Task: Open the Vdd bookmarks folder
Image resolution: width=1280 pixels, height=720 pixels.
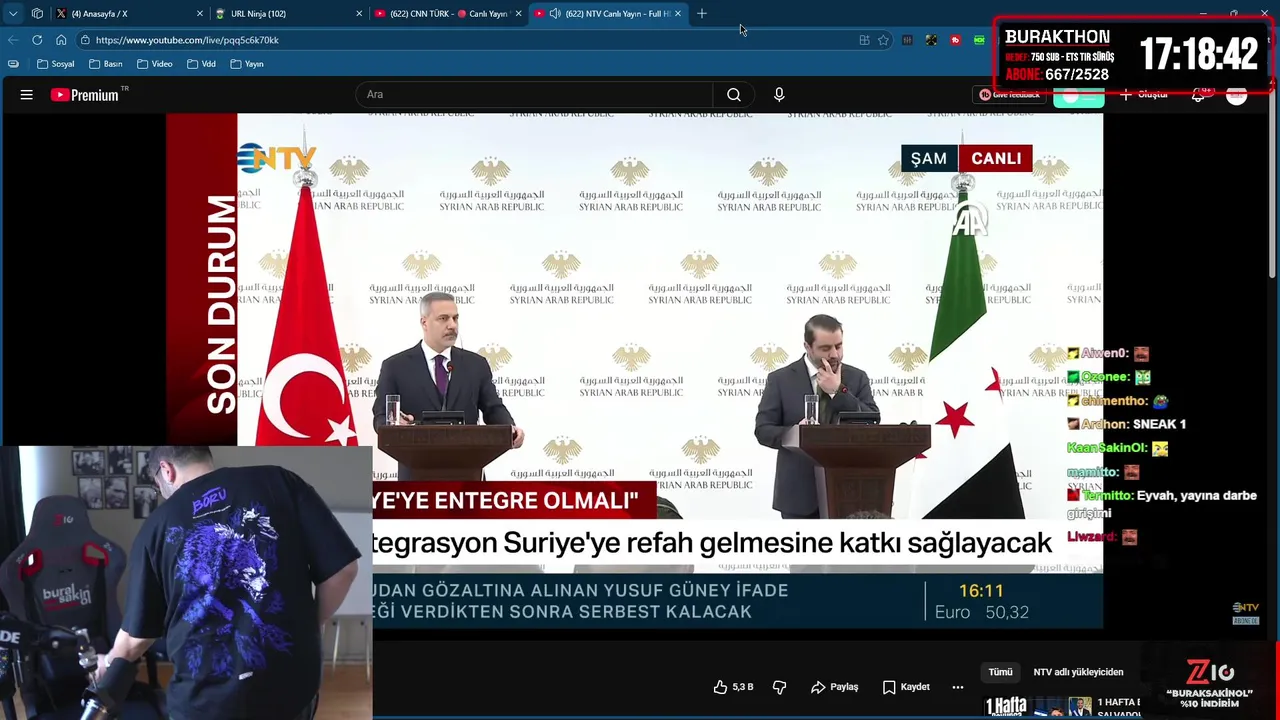Action: pyautogui.click(x=201, y=64)
